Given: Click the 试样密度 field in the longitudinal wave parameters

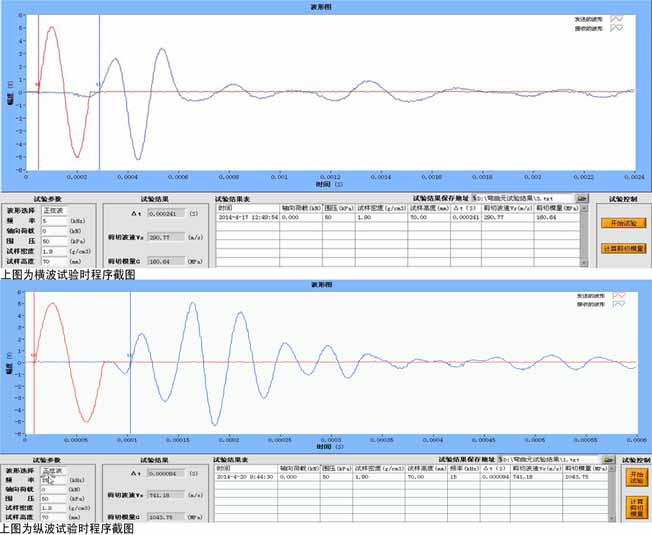Looking at the screenshot, I should 53,508.
